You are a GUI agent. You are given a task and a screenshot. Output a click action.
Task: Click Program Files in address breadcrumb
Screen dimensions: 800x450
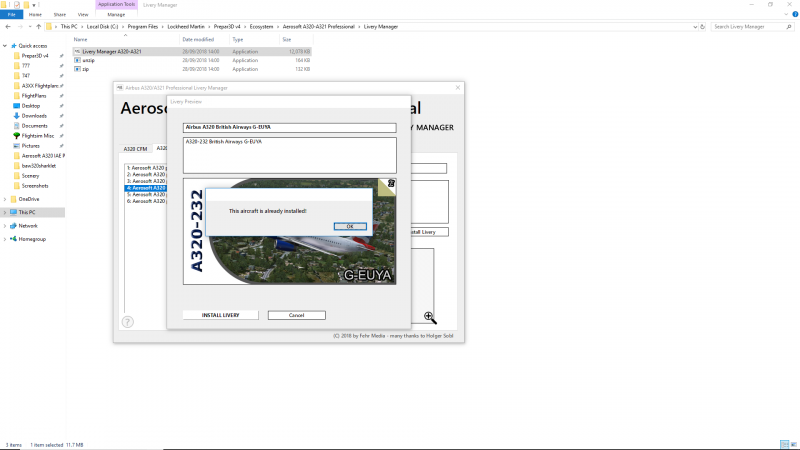click(x=143, y=27)
